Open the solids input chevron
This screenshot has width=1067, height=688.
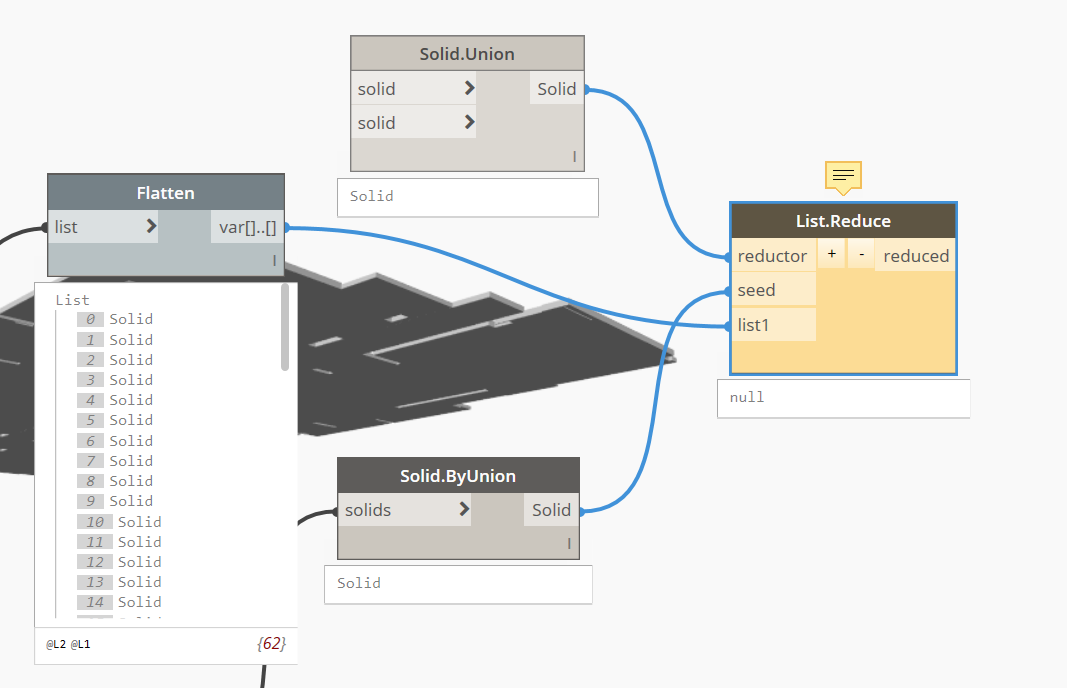(x=464, y=509)
